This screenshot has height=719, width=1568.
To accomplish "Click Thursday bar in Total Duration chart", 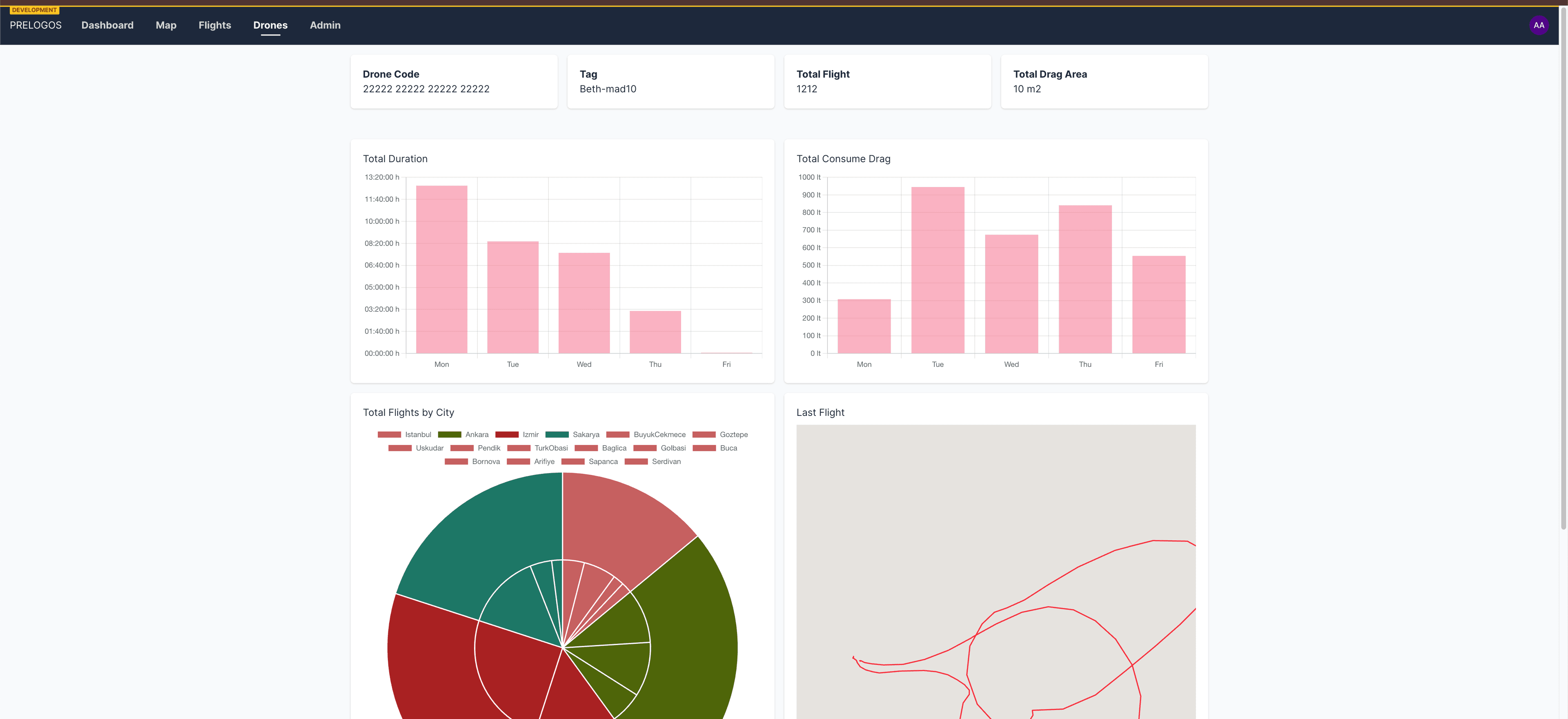I will [x=655, y=332].
